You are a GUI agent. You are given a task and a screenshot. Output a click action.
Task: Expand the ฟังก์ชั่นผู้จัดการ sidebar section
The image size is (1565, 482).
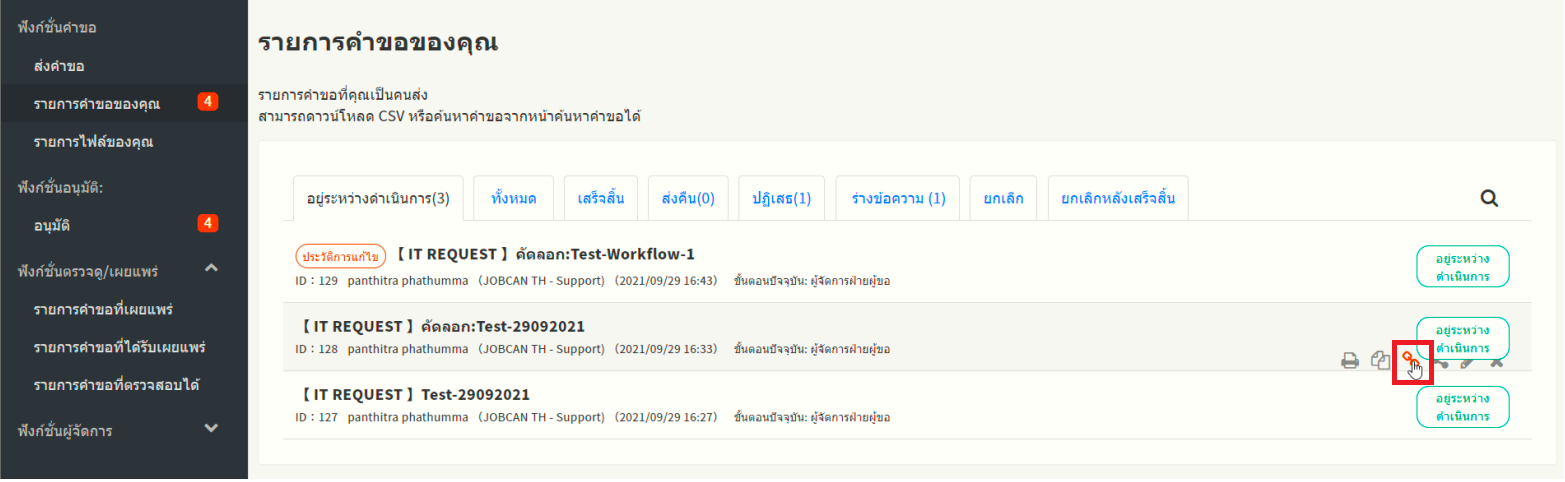211,428
